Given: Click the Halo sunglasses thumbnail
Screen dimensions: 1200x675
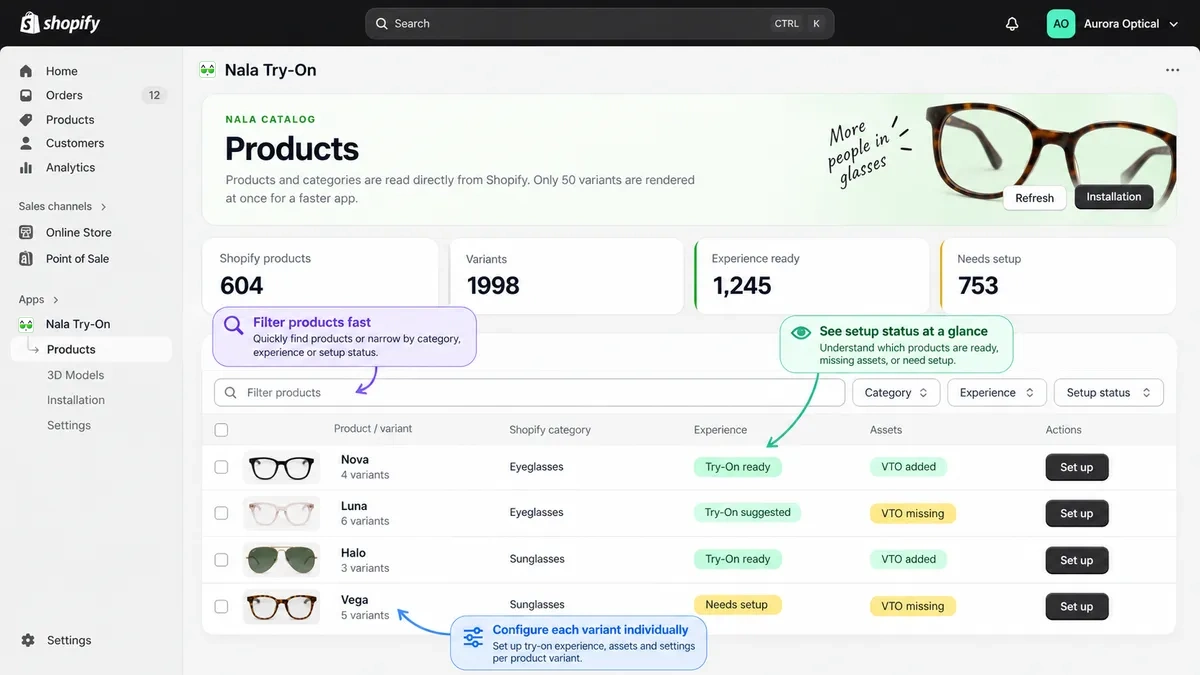Looking at the screenshot, I should coord(281,560).
